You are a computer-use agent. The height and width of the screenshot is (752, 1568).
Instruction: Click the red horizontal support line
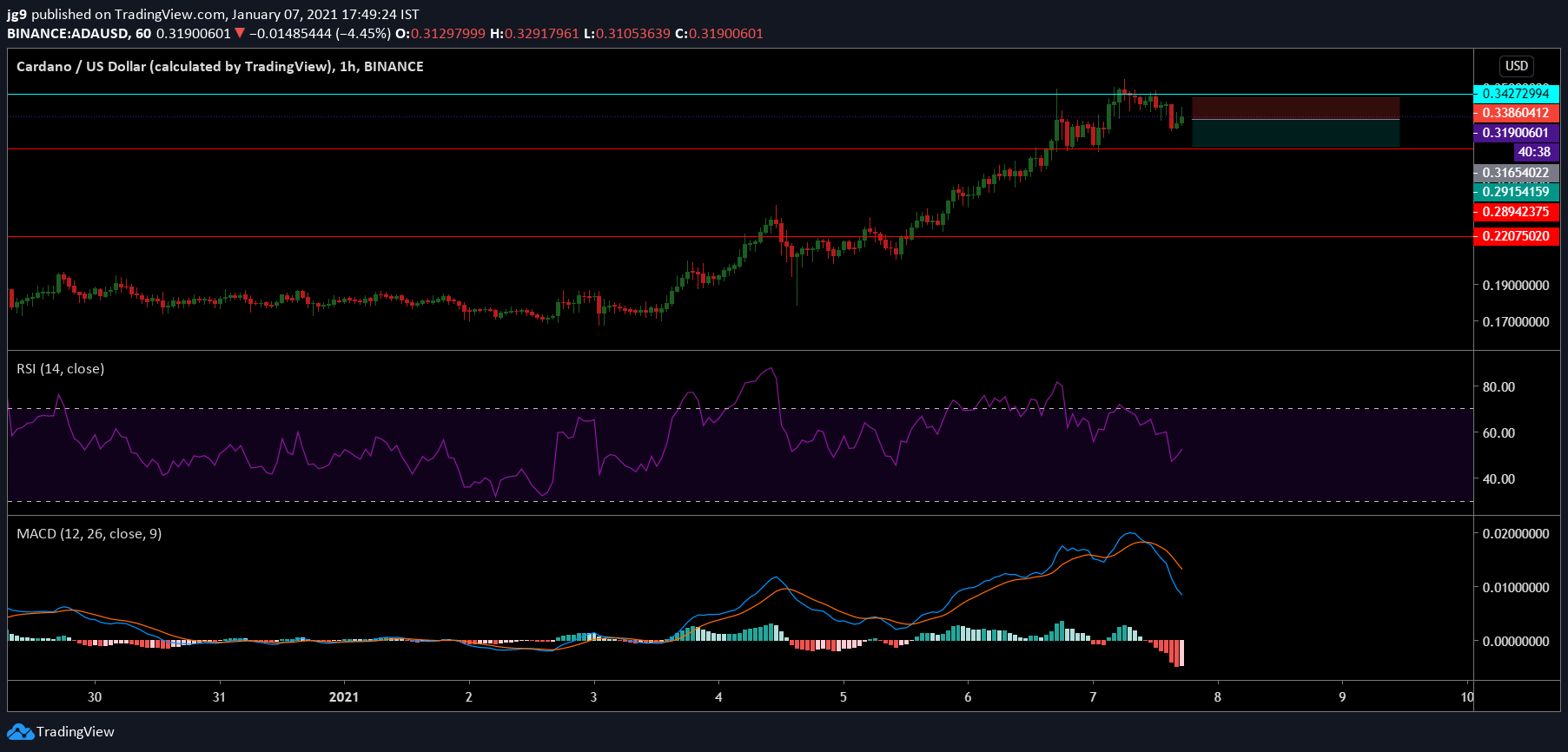pos(740,236)
